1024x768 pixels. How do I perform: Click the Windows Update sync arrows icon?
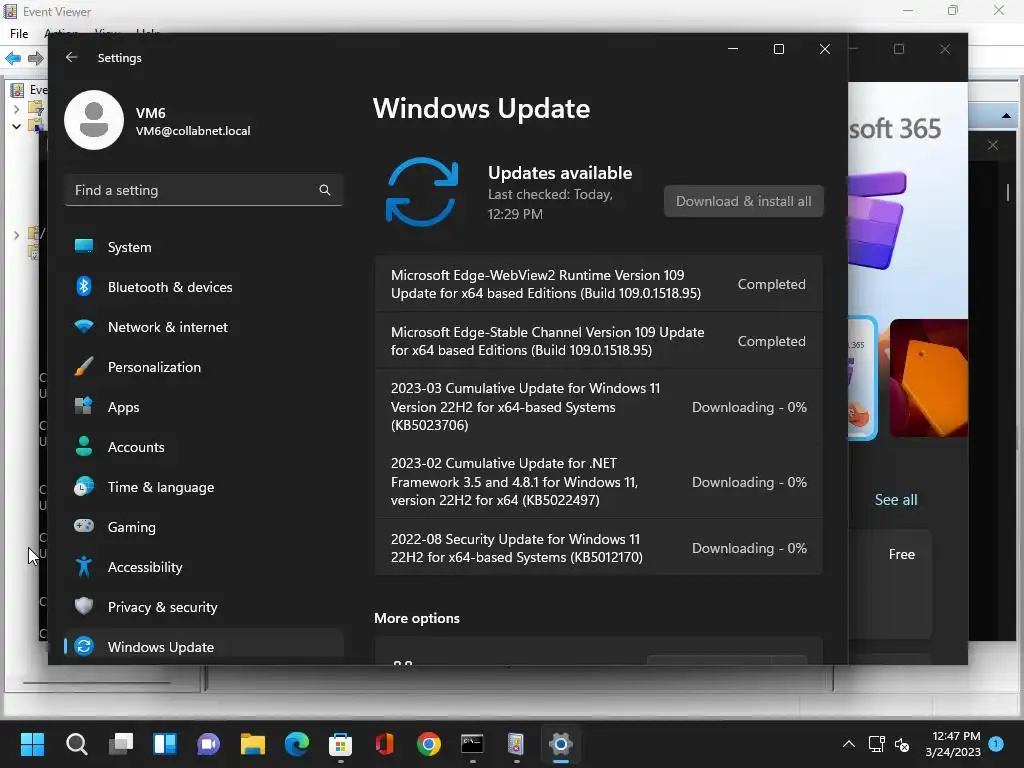pos(422,192)
